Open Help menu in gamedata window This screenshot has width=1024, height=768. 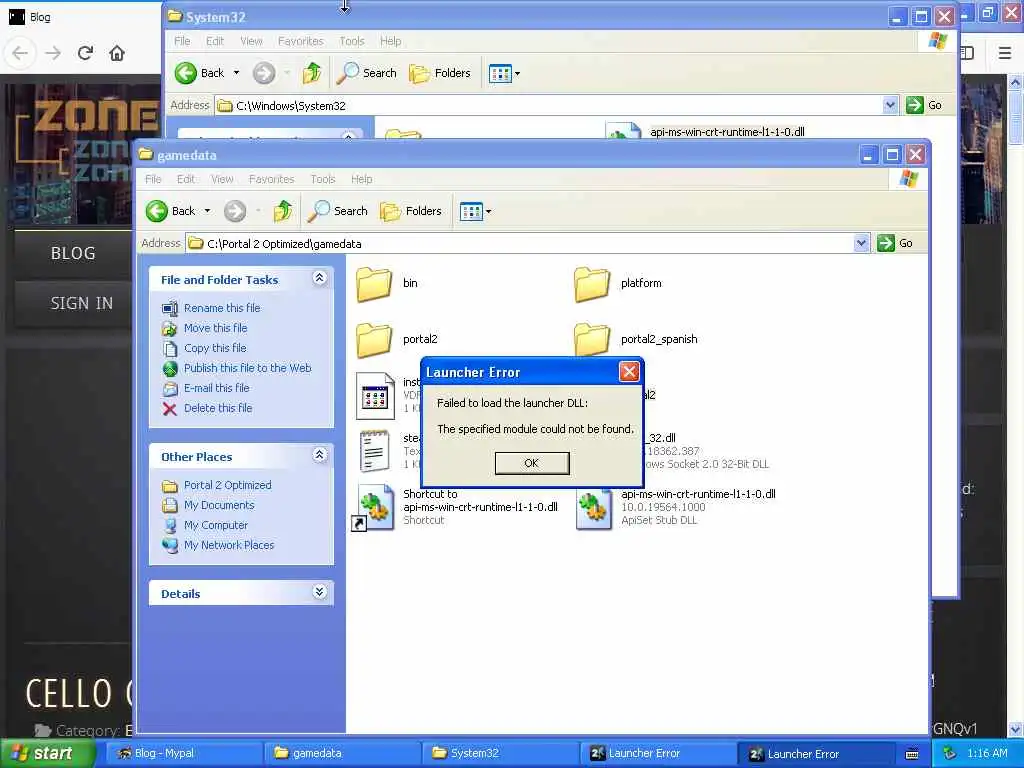361,179
